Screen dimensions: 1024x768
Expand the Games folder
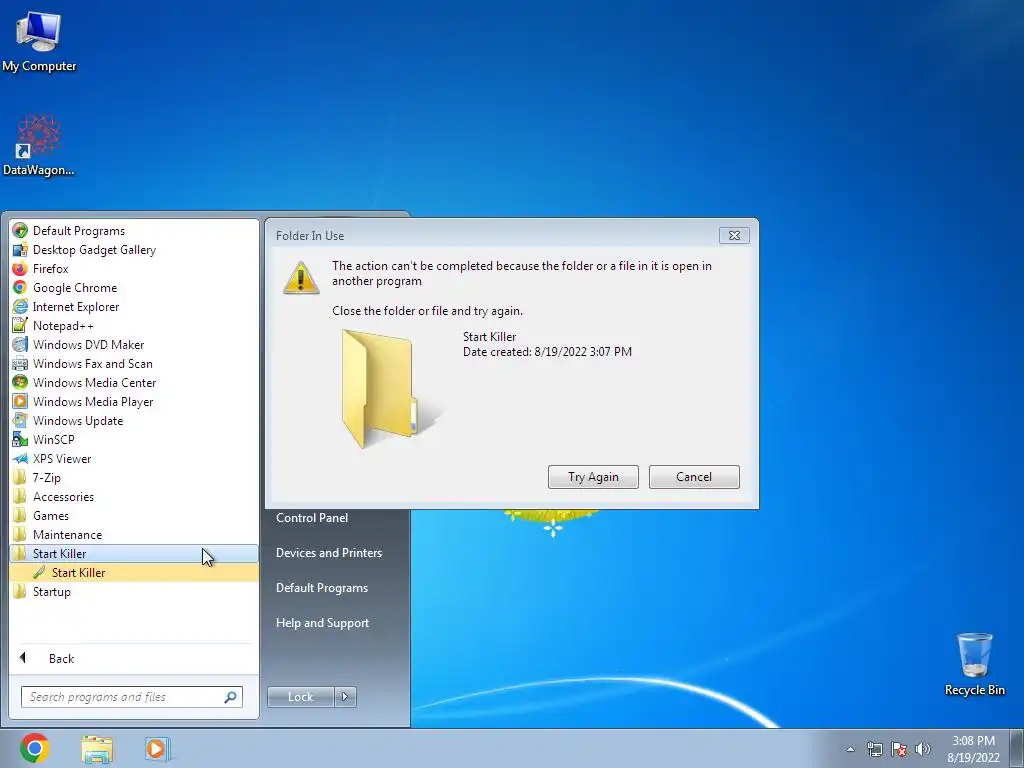(134, 515)
